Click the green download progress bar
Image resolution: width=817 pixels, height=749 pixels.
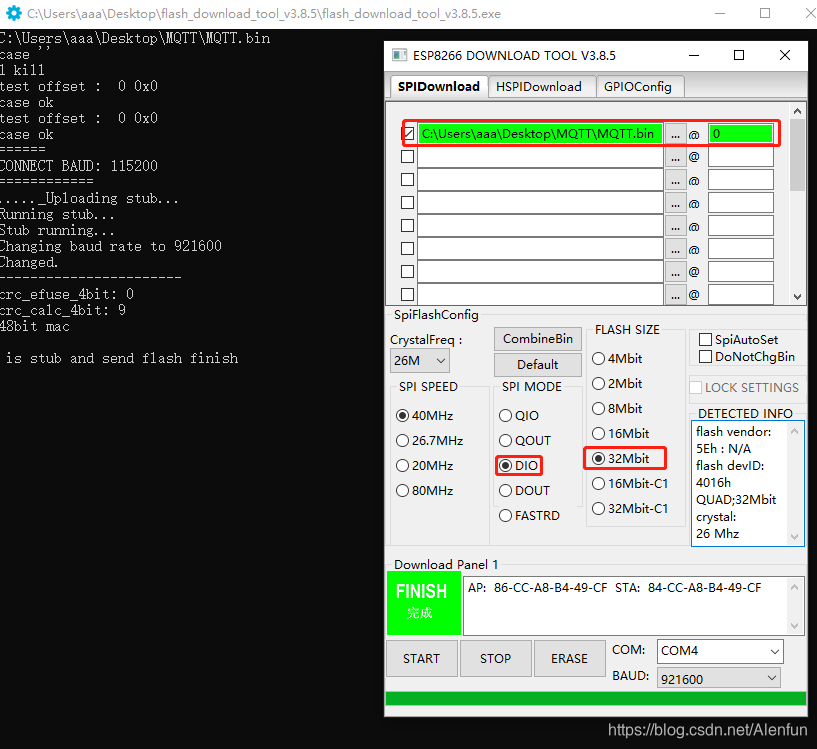tap(596, 698)
